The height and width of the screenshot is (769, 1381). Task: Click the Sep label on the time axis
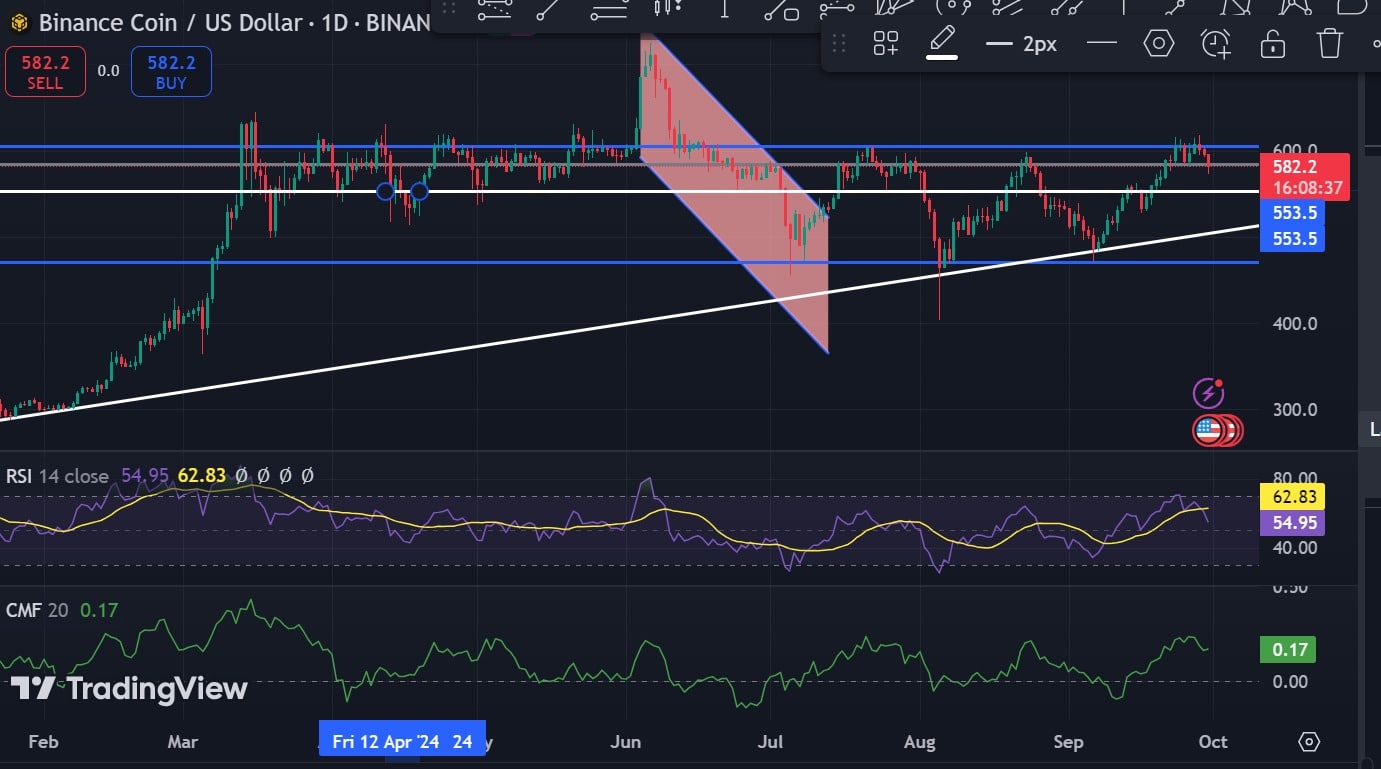click(1069, 742)
